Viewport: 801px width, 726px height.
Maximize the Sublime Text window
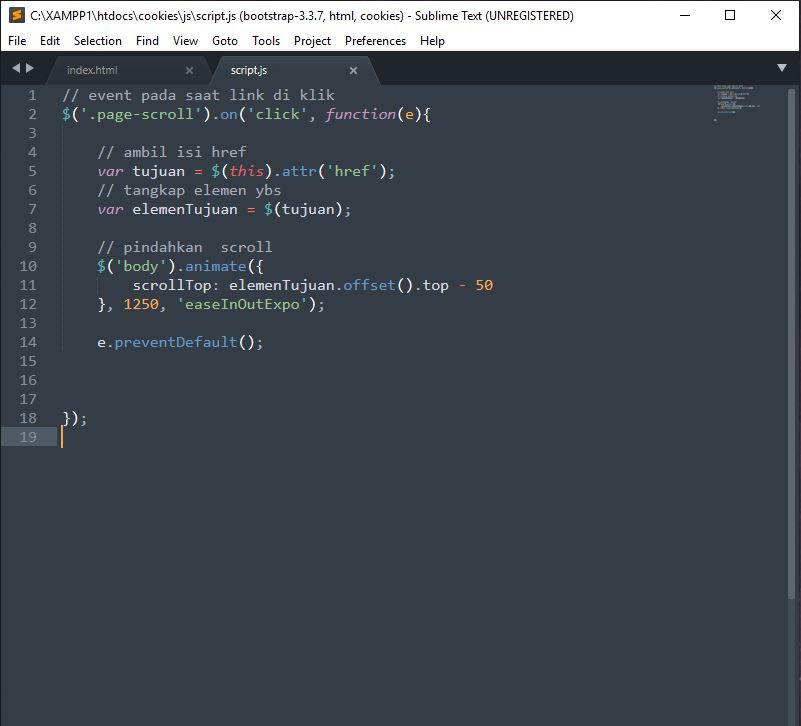[x=730, y=15]
